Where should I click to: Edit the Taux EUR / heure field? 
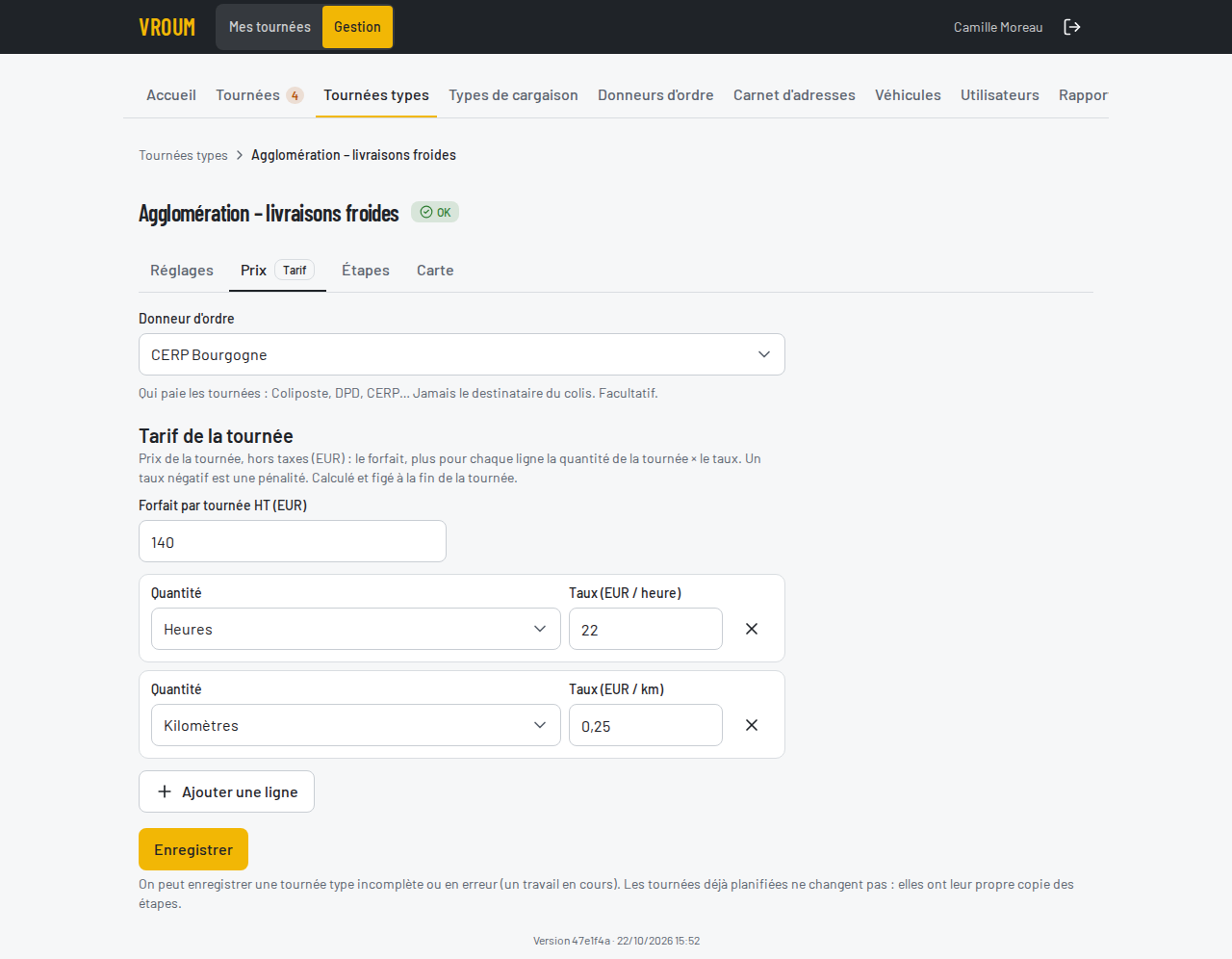pyautogui.click(x=646, y=629)
